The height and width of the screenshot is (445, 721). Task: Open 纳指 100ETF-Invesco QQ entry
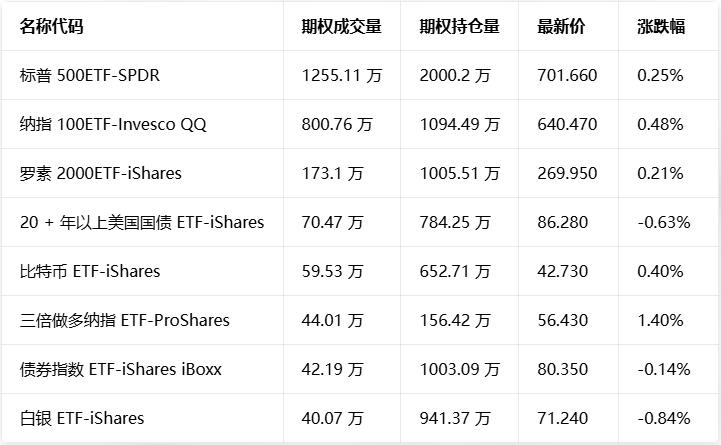113,125
